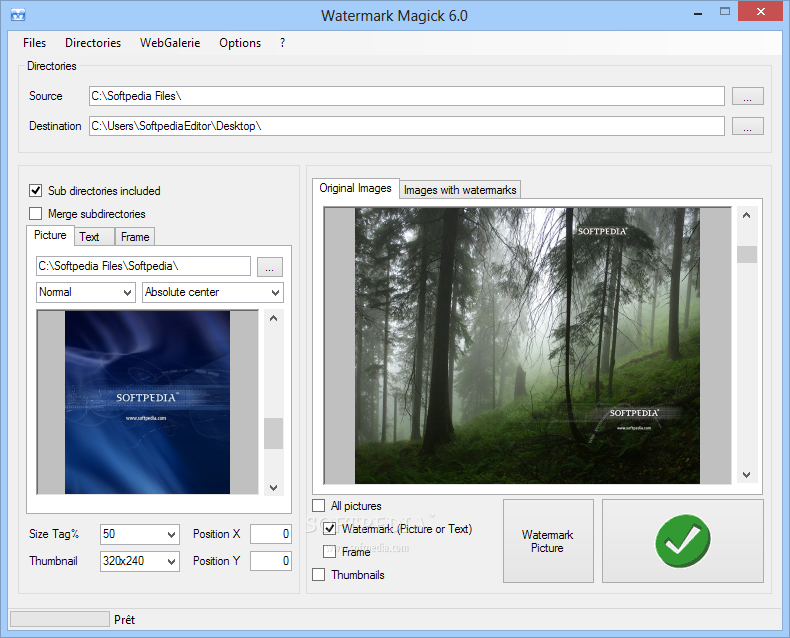Click into the Source path field
Screen dimensions: 790x638
(x=407, y=96)
